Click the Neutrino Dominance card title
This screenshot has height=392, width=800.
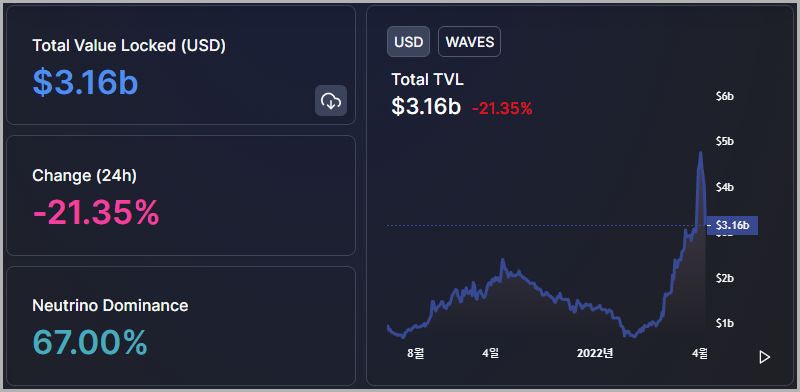click(x=110, y=305)
